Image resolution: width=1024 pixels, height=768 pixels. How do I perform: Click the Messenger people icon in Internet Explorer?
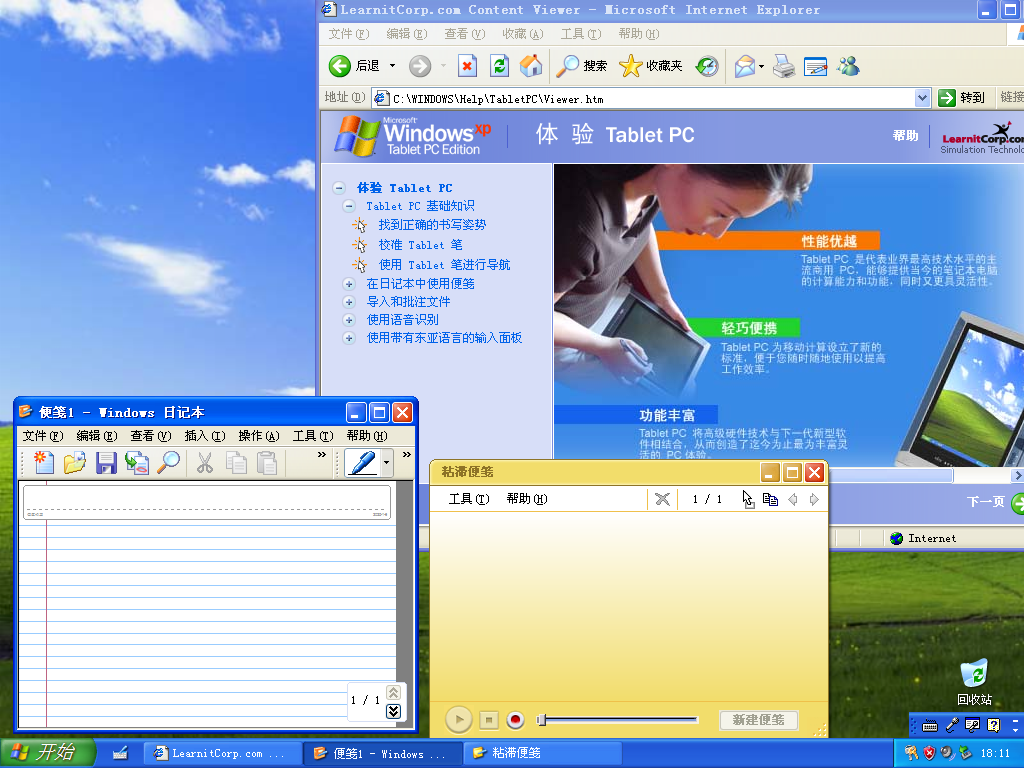pyautogui.click(x=848, y=66)
